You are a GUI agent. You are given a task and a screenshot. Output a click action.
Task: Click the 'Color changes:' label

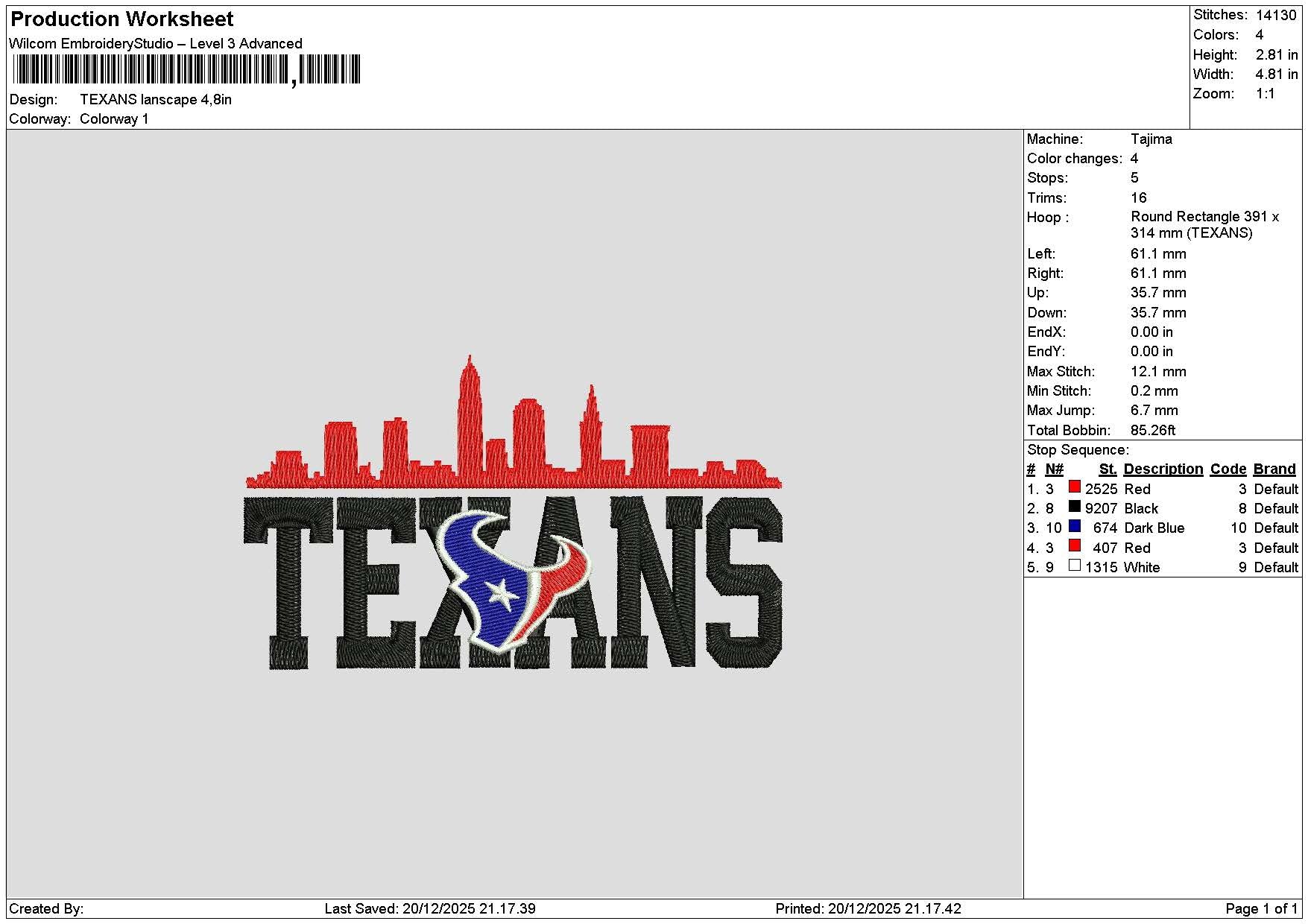[x=1075, y=159]
